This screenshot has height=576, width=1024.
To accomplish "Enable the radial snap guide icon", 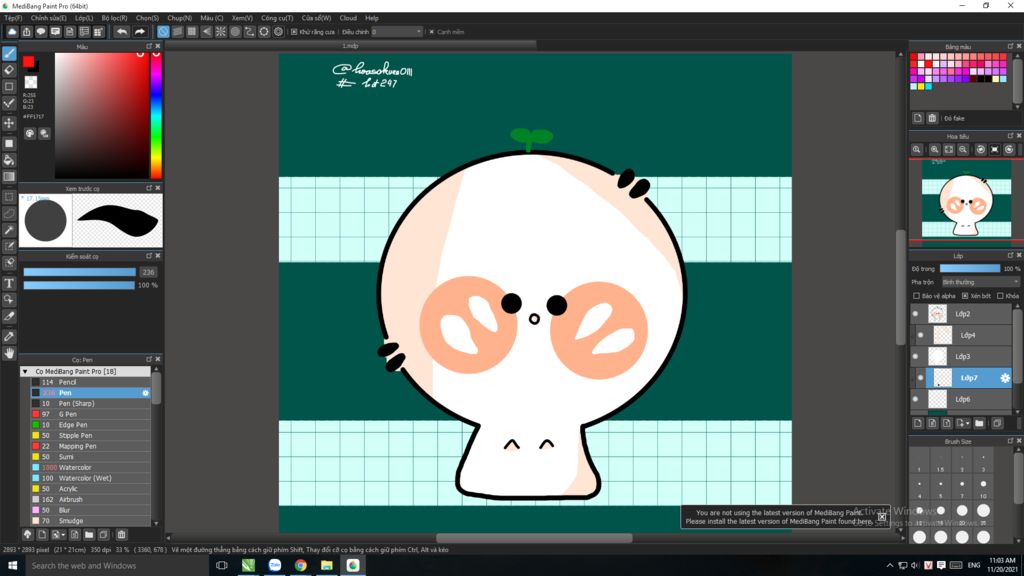I will point(221,31).
